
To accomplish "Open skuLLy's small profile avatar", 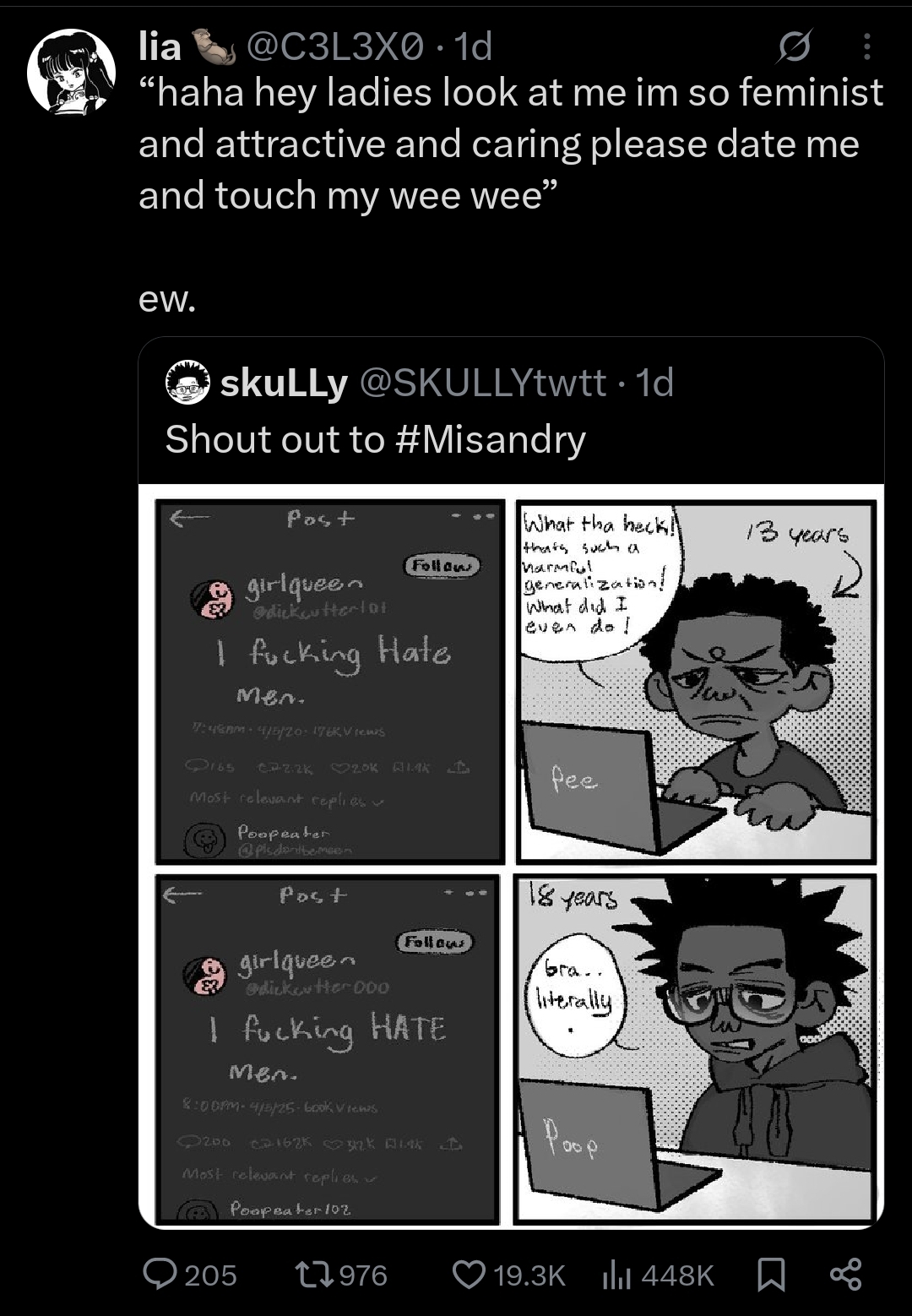I will [x=187, y=383].
